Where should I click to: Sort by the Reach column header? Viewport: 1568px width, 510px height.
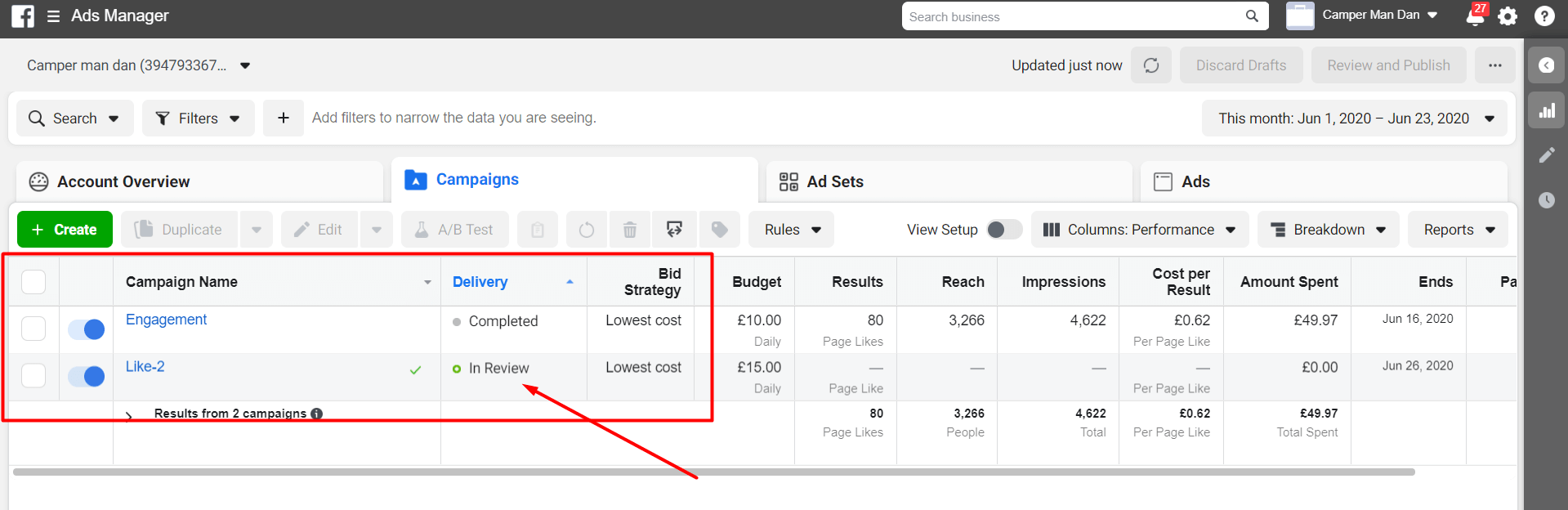[963, 282]
